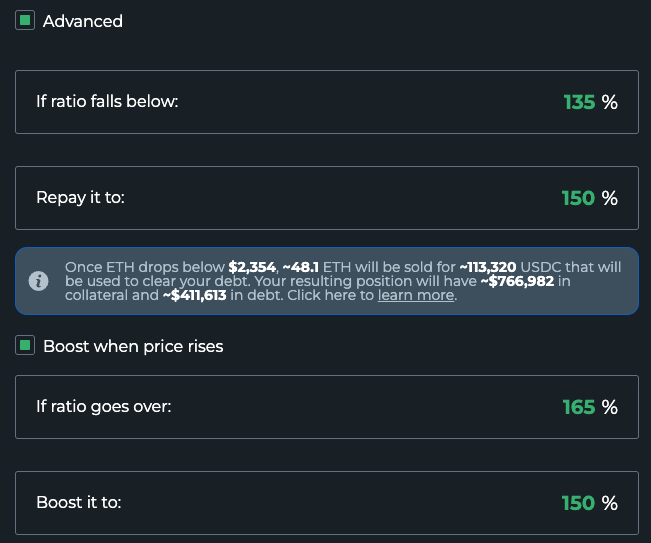Click the Advanced label text
This screenshot has width=651, height=543.
[83, 21]
